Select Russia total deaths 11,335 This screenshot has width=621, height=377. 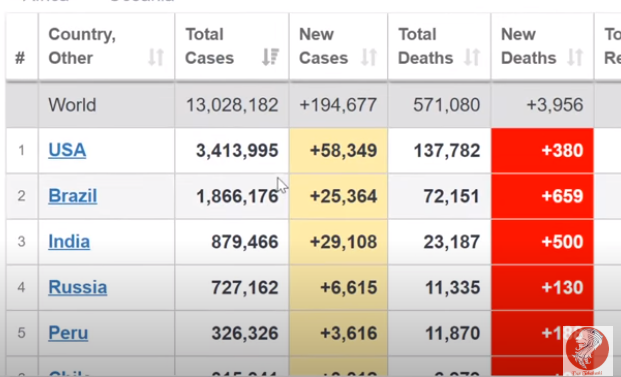[x=453, y=287]
